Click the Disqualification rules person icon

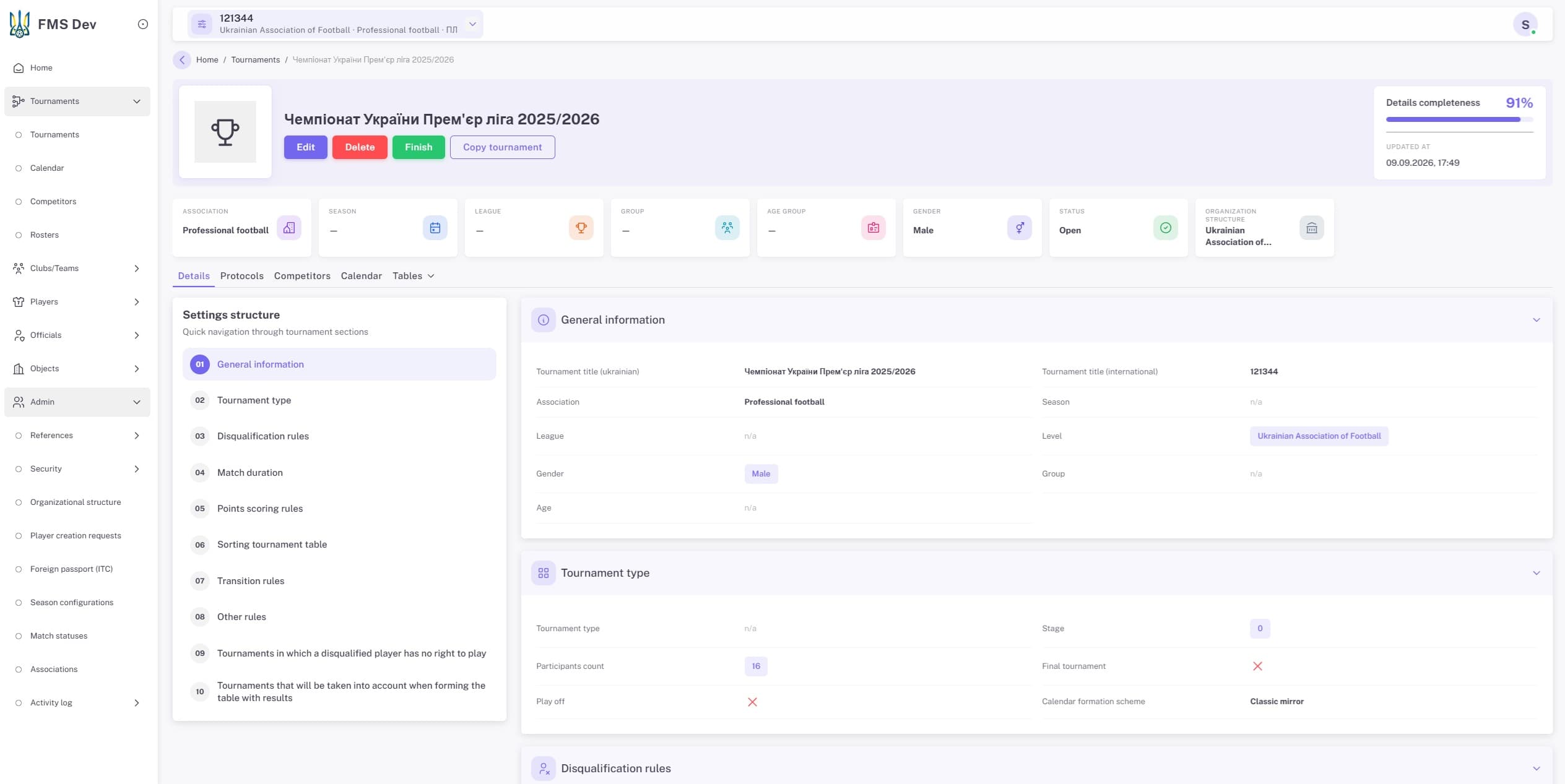[544, 769]
